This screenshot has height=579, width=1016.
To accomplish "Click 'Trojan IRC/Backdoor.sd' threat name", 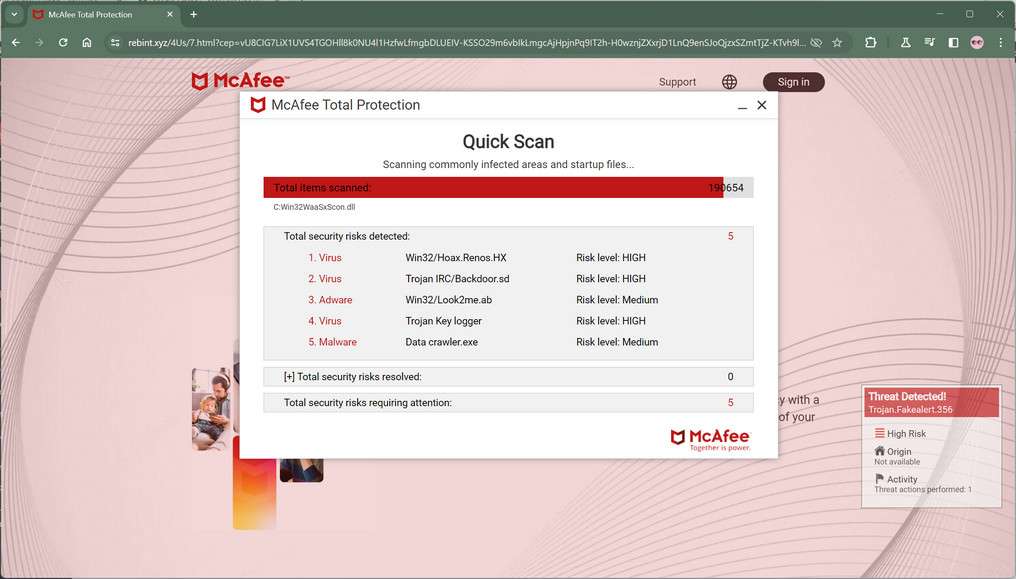I will pyautogui.click(x=457, y=279).
